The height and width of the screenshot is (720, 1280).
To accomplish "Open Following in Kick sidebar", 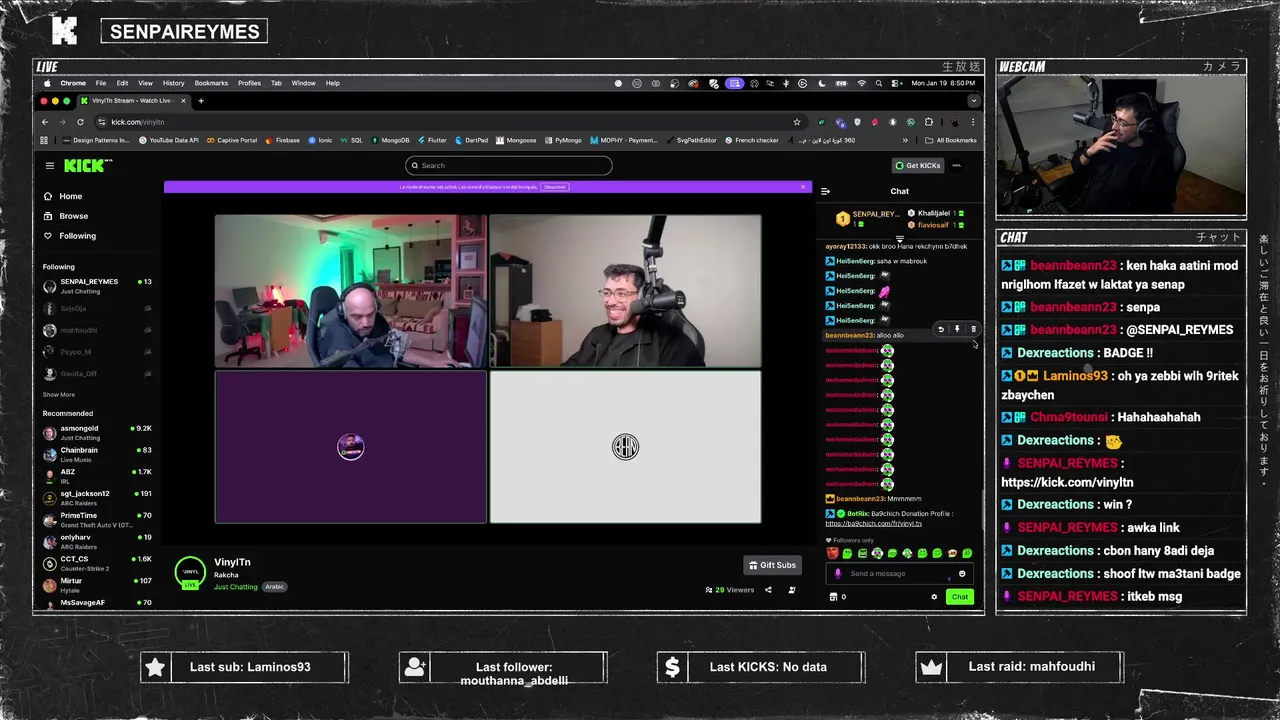I will tap(77, 236).
